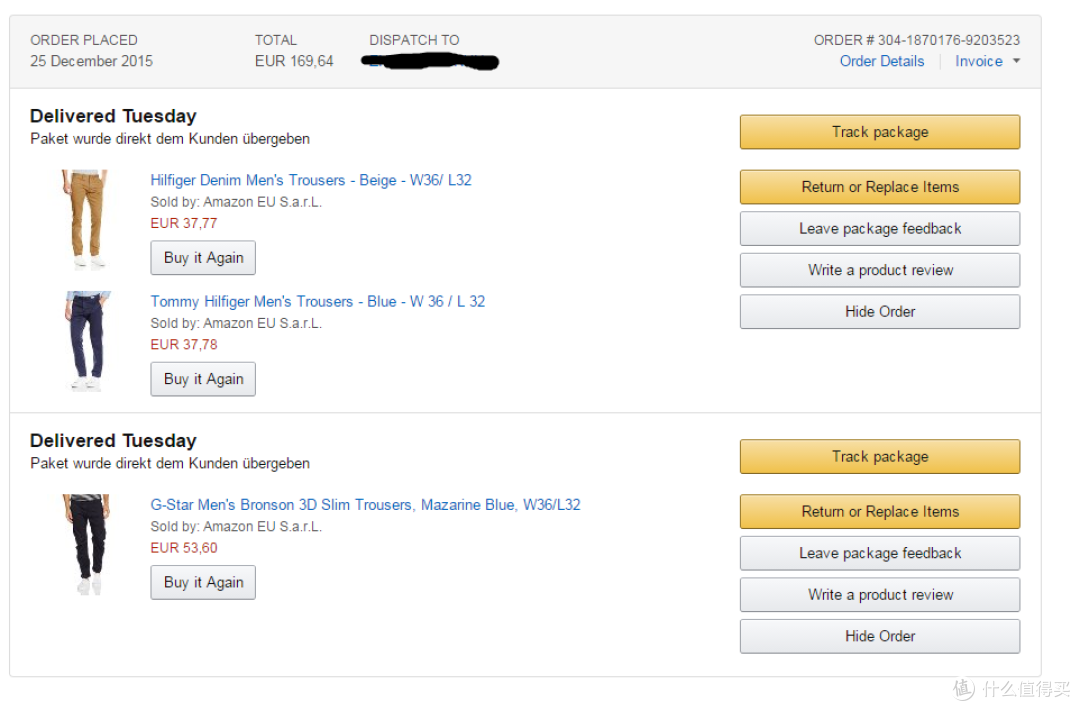Open the Order Details link
The width and height of the screenshot is (1080, 711).
pyautogui.click(x=882, y=61)
